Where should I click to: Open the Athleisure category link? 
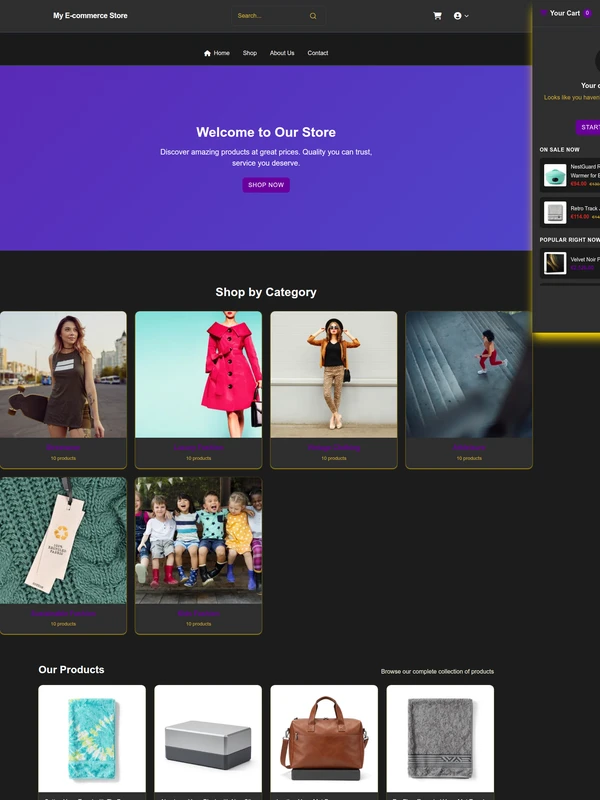pos(469,447)
